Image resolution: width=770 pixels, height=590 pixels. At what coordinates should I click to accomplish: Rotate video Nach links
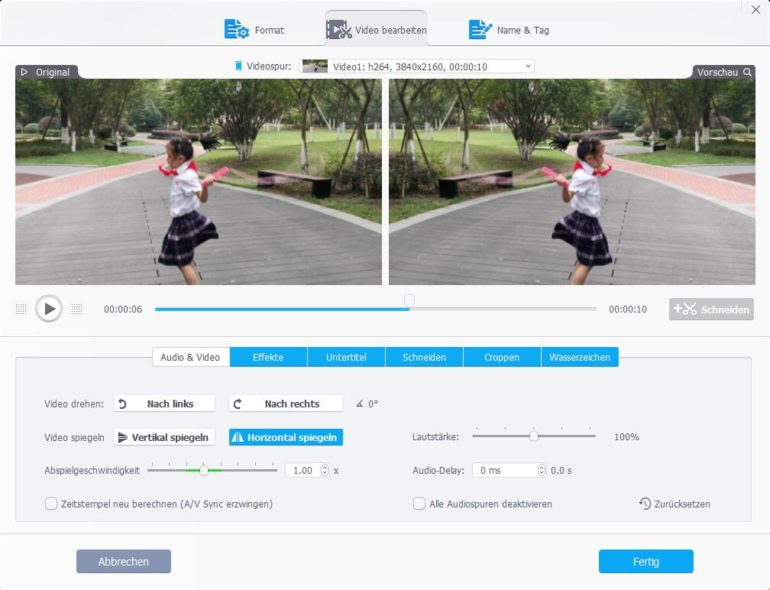pos(164,404)
